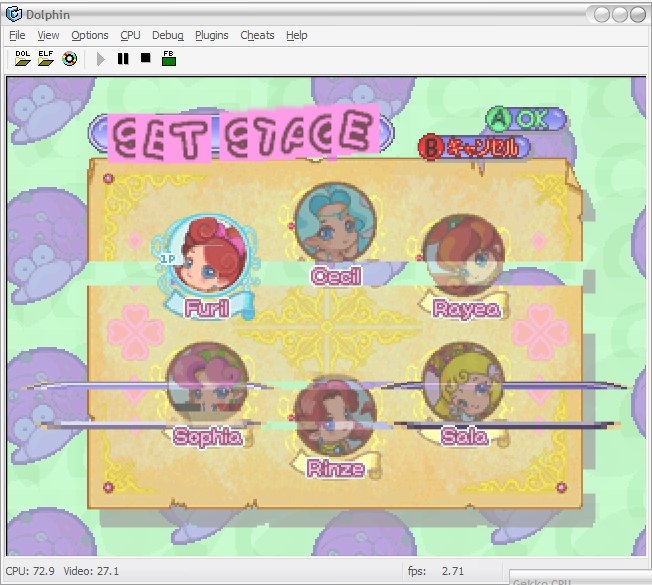Click the Rinze name label
This screenshot has height=585, width=652.
point(336,469)
